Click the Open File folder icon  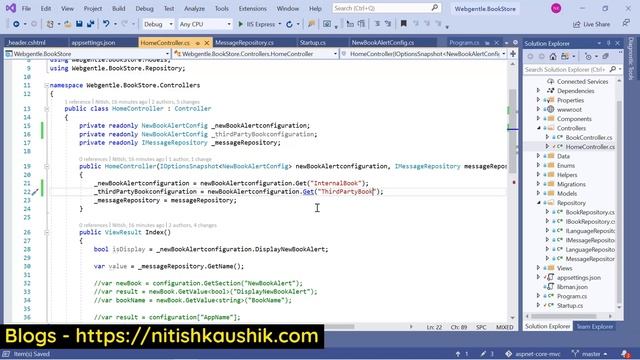tap(68, 24)
